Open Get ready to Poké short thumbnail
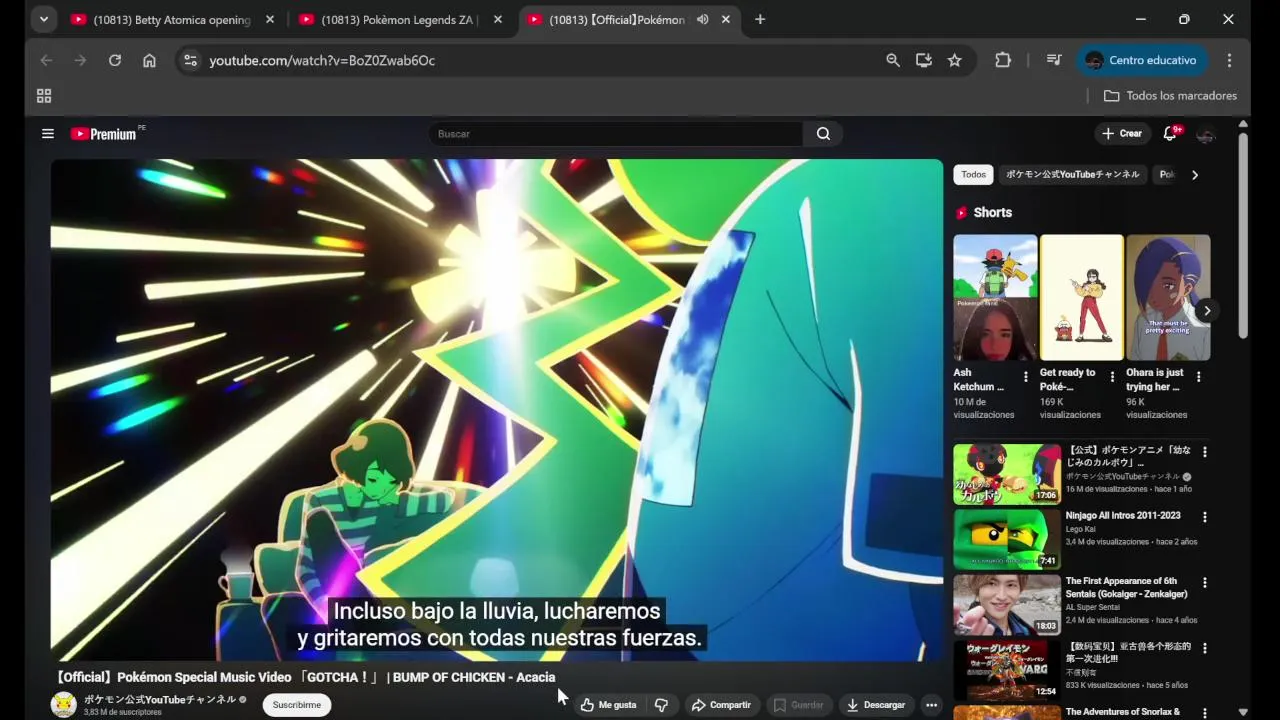The width and height of the screenshot is (1280, 720). click(1082, 297)
